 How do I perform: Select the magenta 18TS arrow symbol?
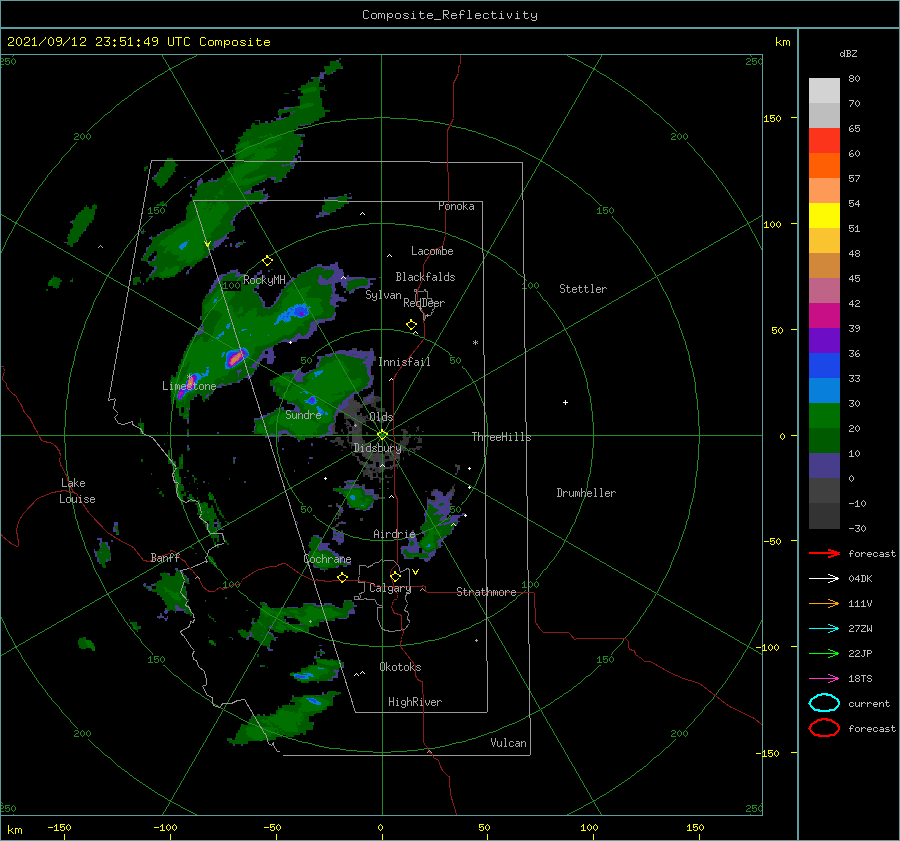click(x=824, y=679)
